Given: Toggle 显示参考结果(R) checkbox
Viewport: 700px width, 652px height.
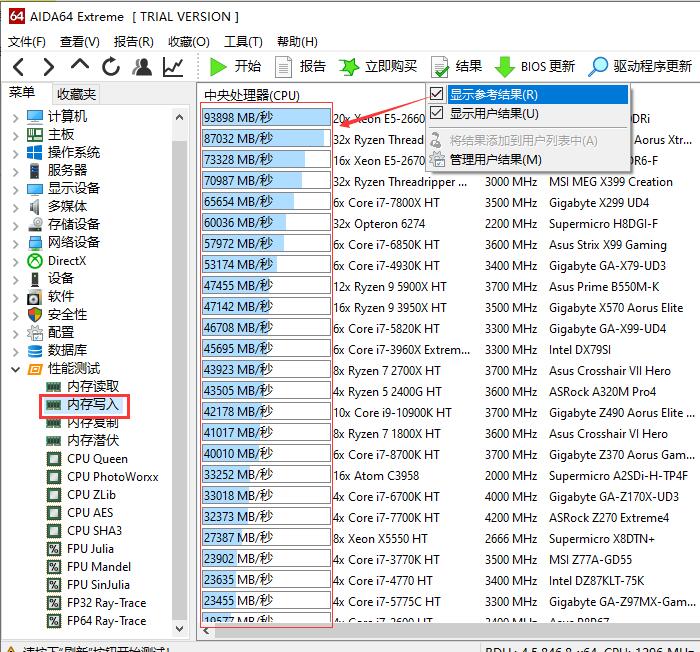Looking at the screenshot, I should click(x=437, y=95).
